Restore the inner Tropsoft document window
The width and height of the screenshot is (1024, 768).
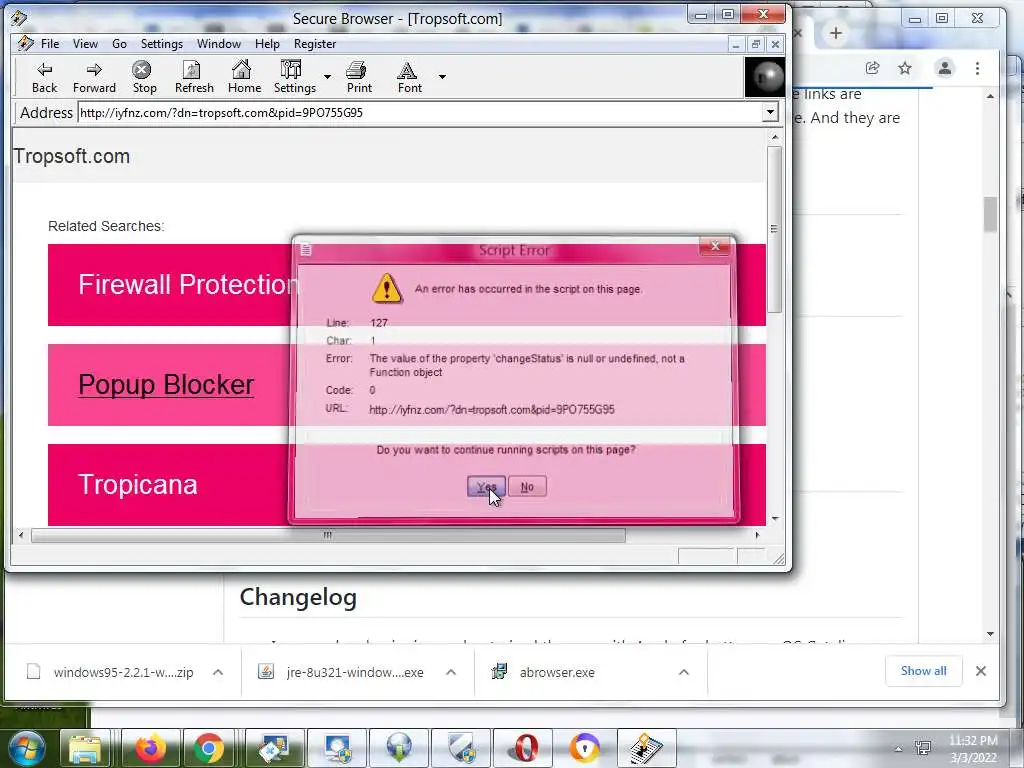click(756, 44)
